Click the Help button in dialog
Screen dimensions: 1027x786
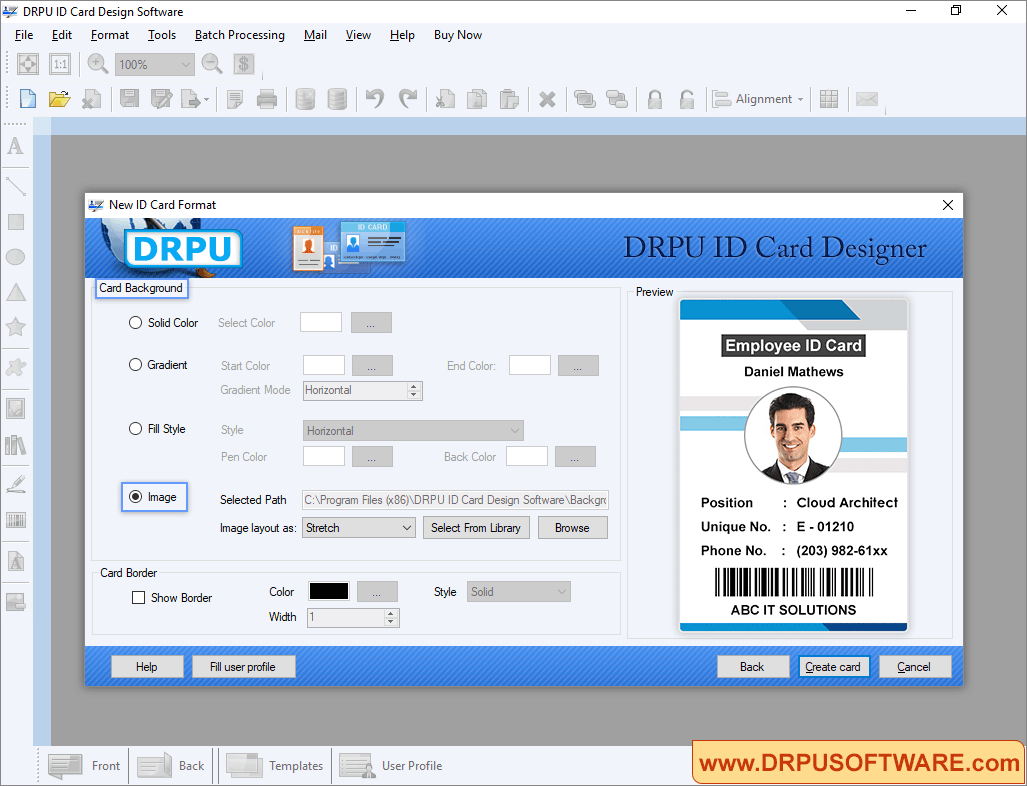pos(147,667)
